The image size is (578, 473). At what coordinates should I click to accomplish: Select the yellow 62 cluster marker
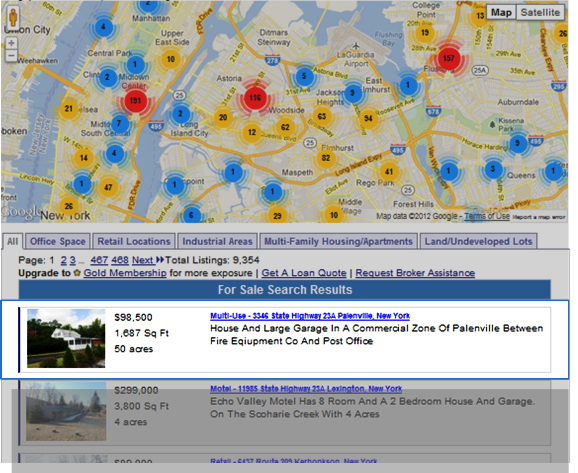pos(285,128)
